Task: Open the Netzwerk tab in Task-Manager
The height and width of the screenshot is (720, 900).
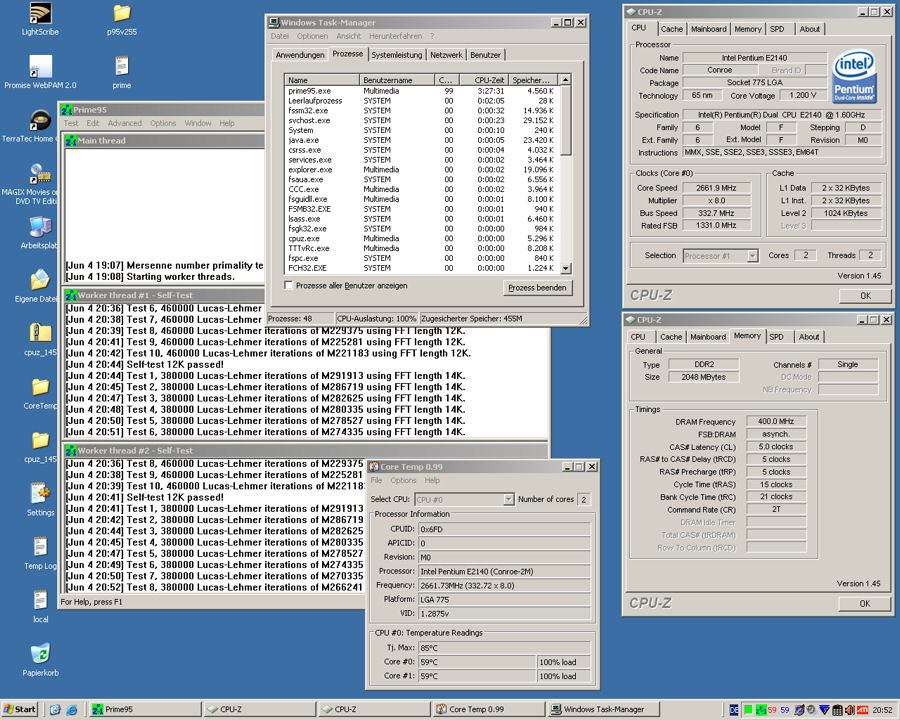Action: point(447,55)
